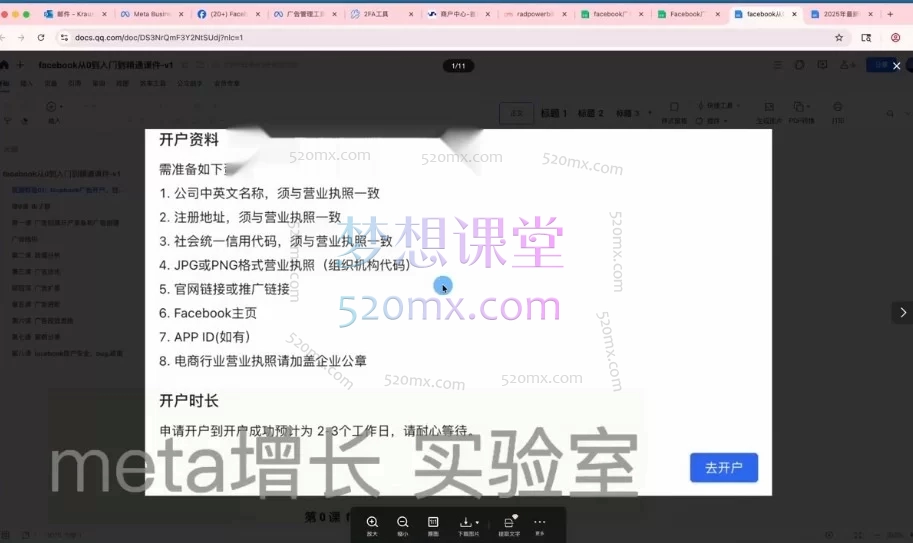This screenshot has width=913, height=543.
Task: Switch to the 广告管理工具 tab
Action: pos(305,14)
